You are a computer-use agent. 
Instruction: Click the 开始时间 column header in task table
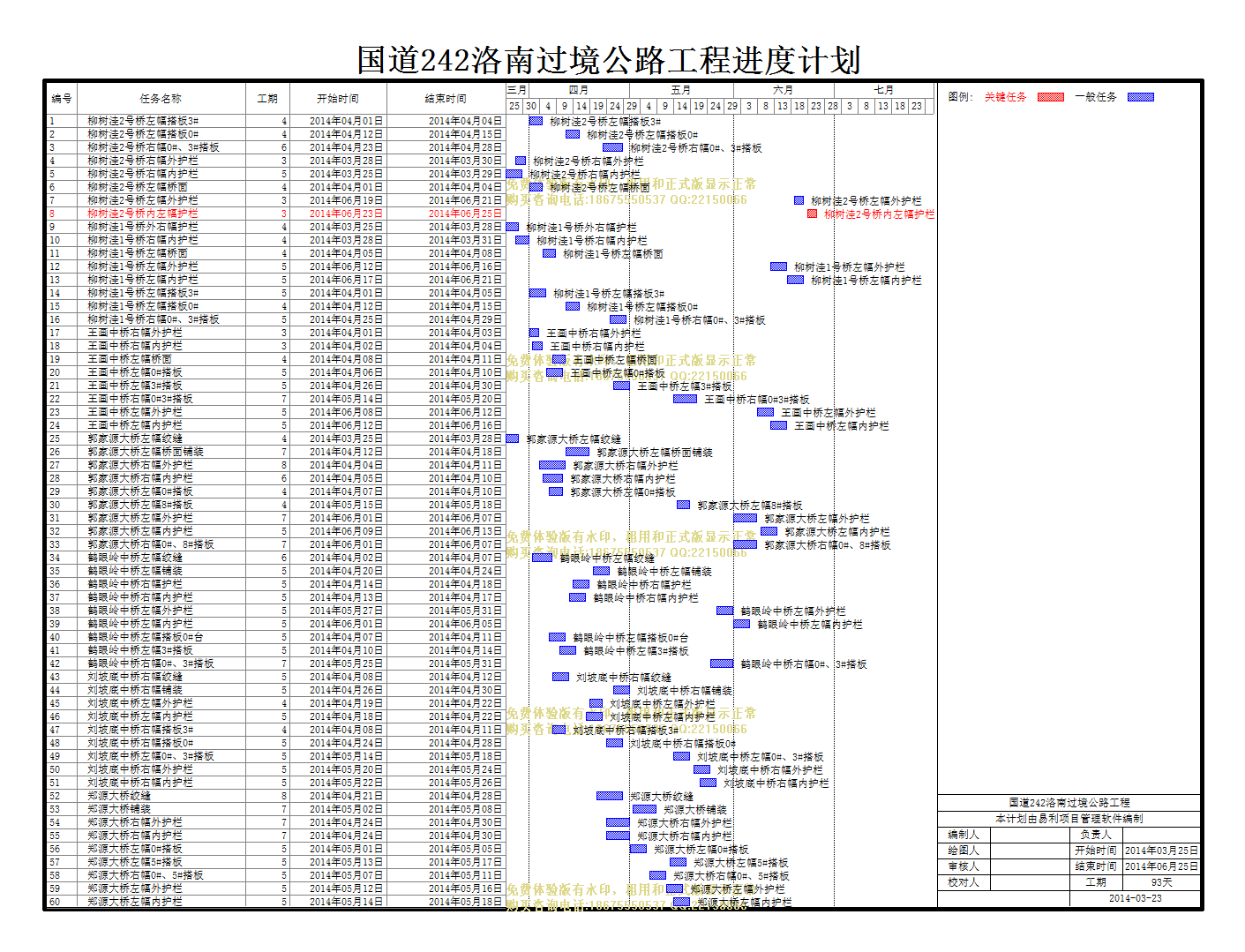[x=338, y=98]
